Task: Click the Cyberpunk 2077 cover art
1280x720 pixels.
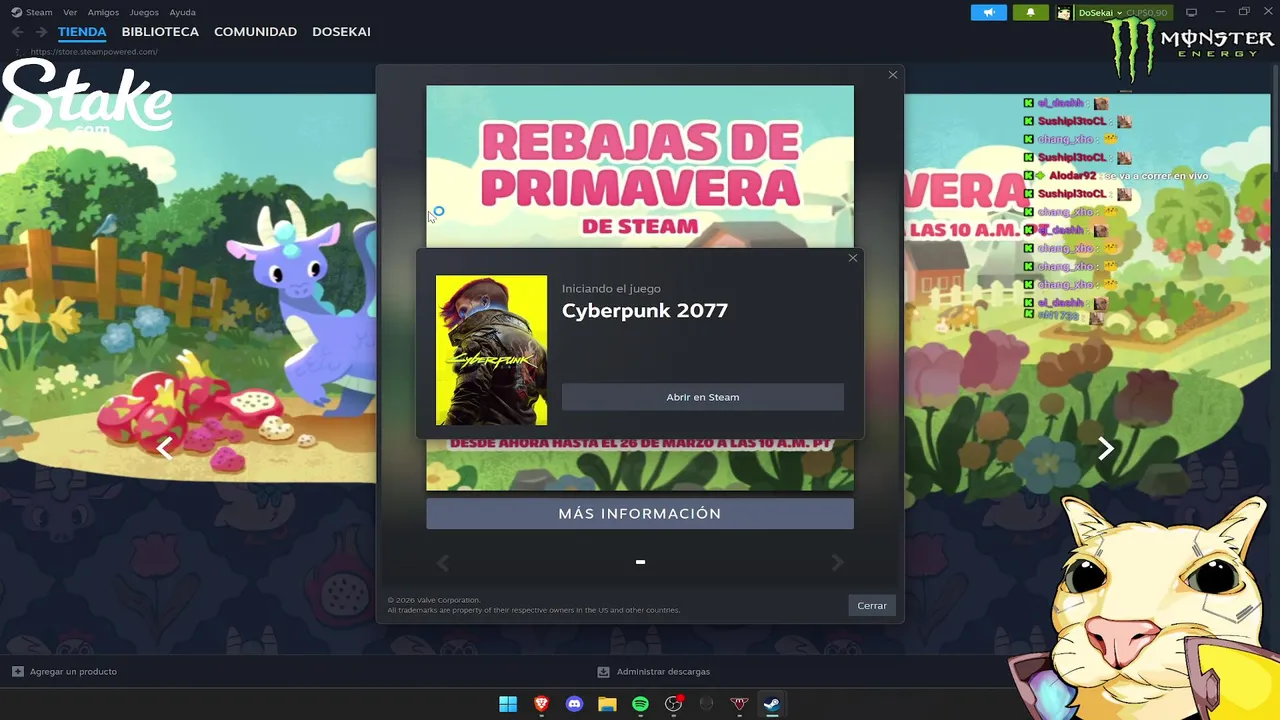Action: click(491, 350)
